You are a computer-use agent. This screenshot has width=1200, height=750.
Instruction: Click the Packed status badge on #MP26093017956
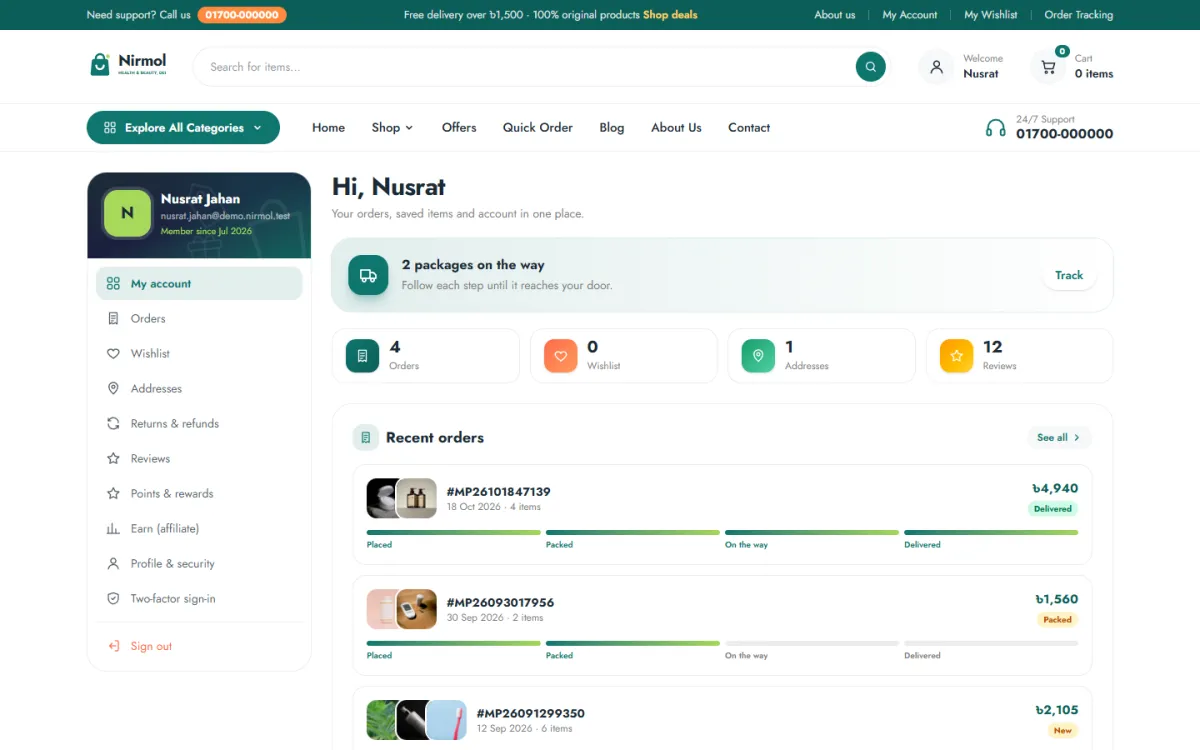click(1057, 620)
